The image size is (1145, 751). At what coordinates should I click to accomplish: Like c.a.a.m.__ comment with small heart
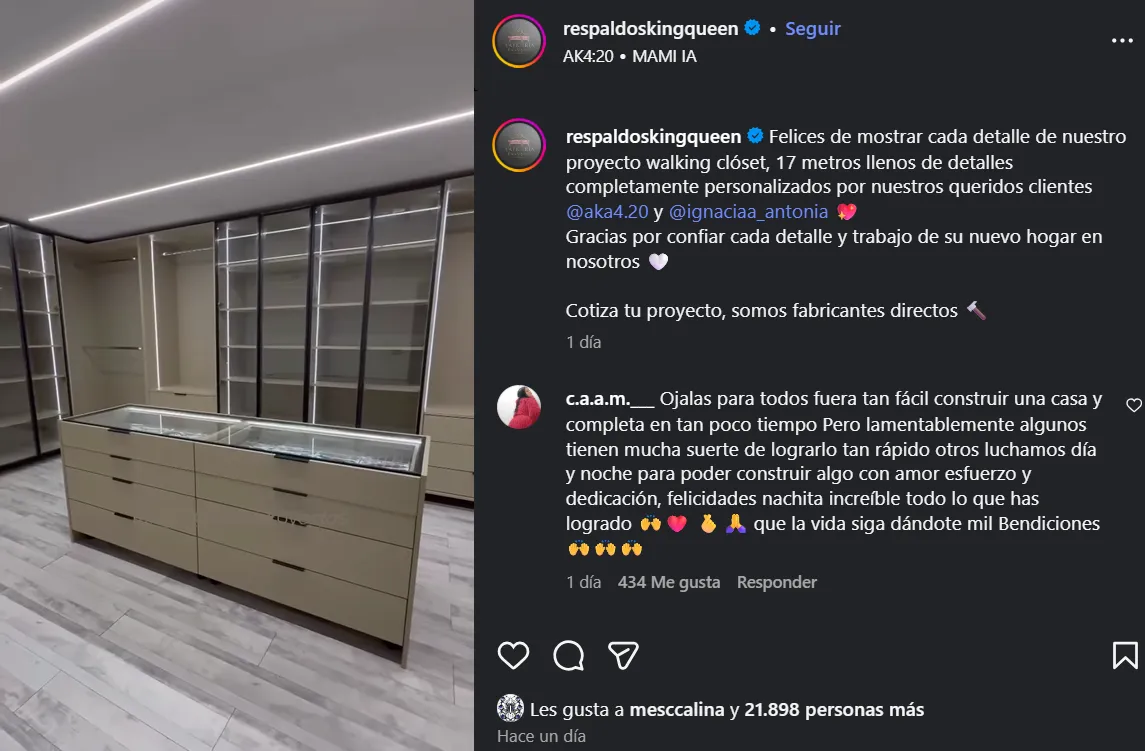point(1133,405)
